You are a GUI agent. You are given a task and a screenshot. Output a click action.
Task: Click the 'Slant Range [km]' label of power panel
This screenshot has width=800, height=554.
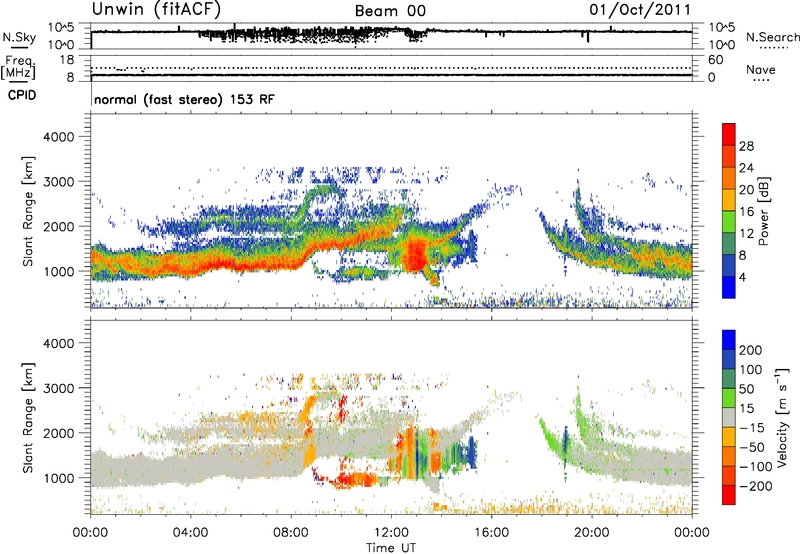(x=28, y=211)
